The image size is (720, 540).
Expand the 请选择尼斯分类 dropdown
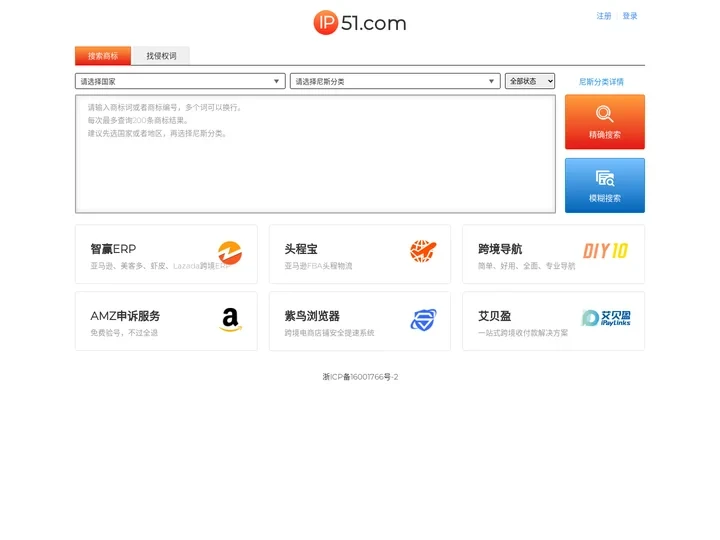coord(395,81)
